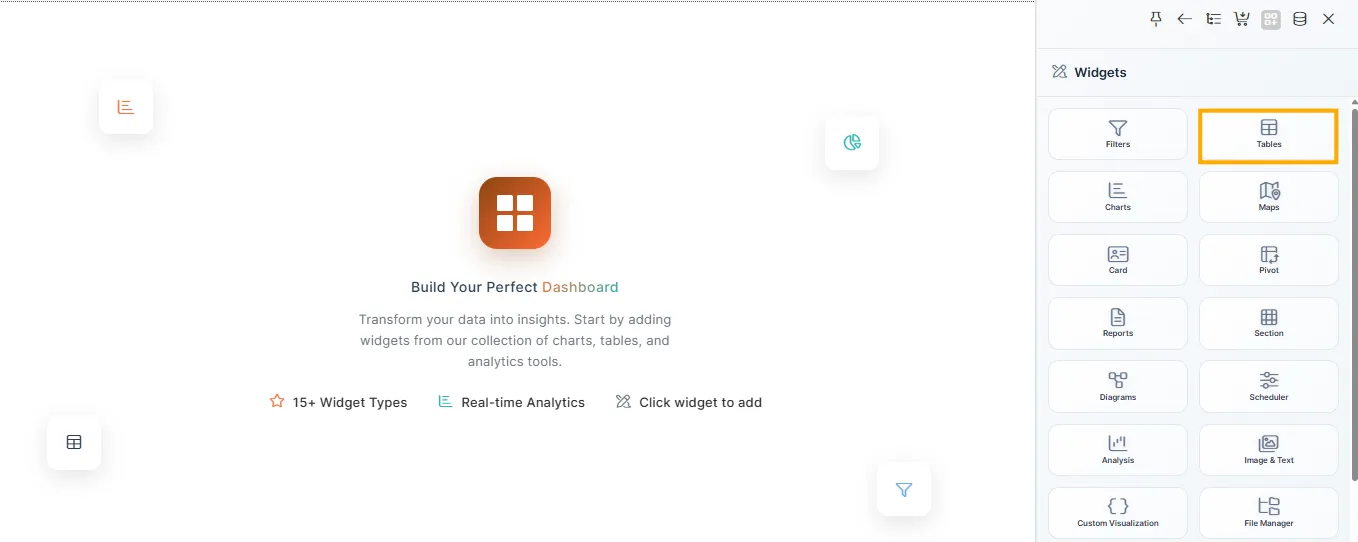Select the Filters widget
Image resolution: width=1358 pixels, height=542 pixels.
click(x=1118, y=134)
